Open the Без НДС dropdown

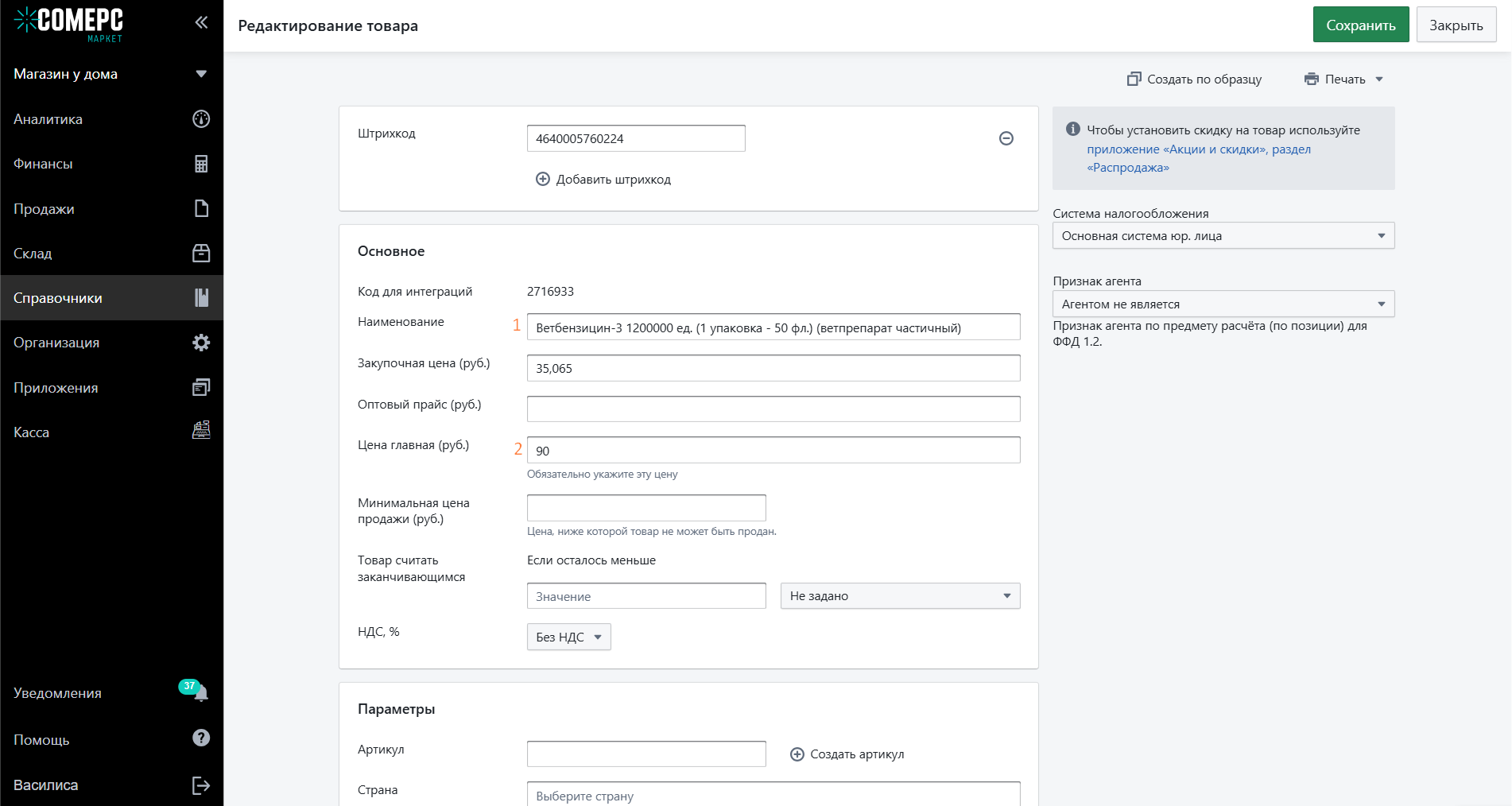(568, 637)
